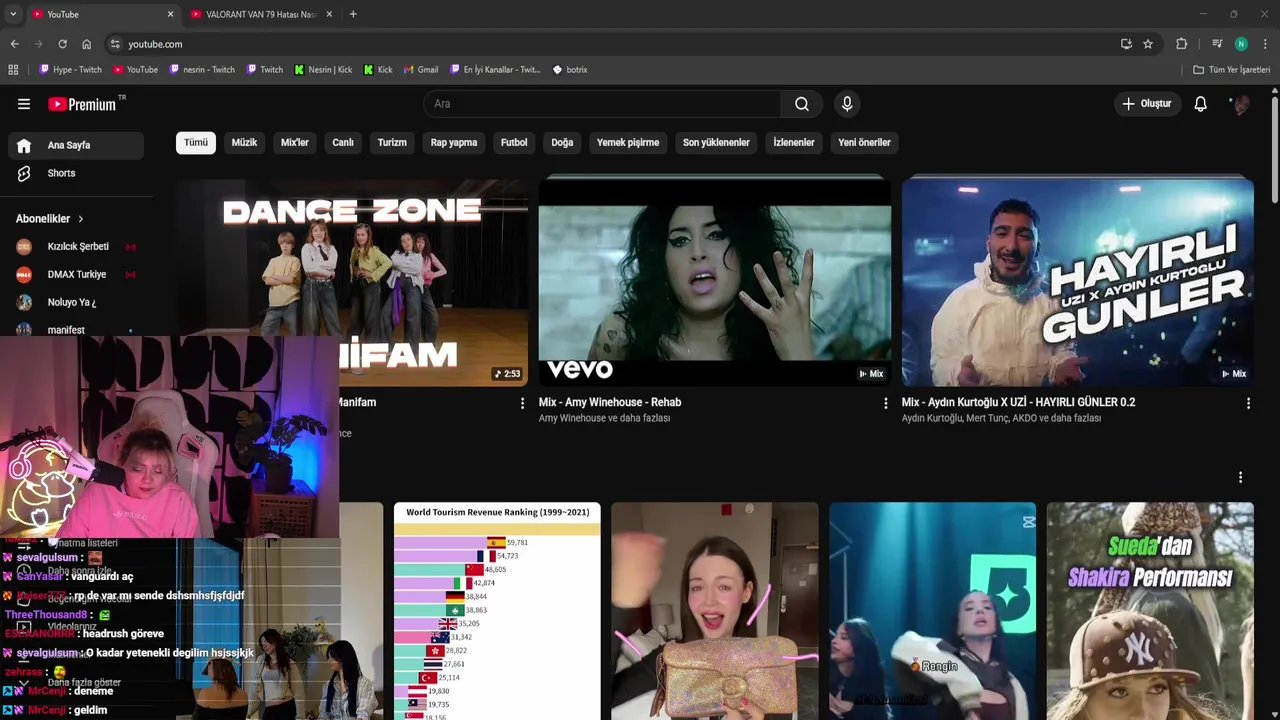The height and width of the screenshot is (720, 1280).
Task: Open options menu for Manifam video
Action: 522,403
